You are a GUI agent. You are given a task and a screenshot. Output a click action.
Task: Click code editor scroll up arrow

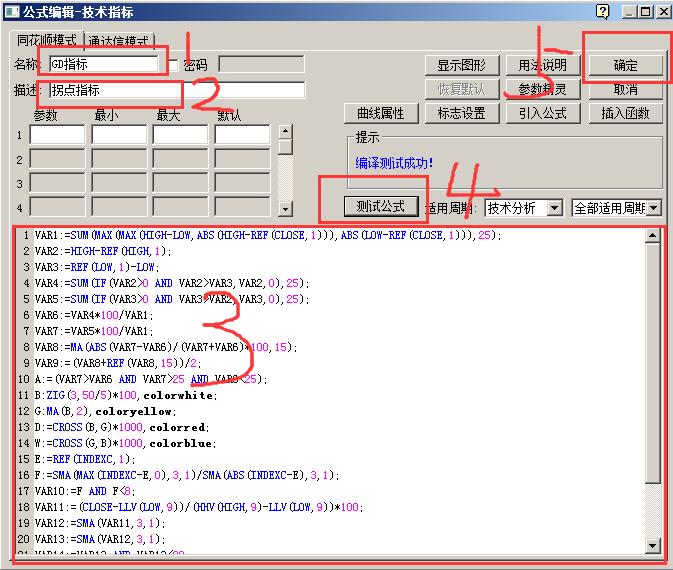652,235
